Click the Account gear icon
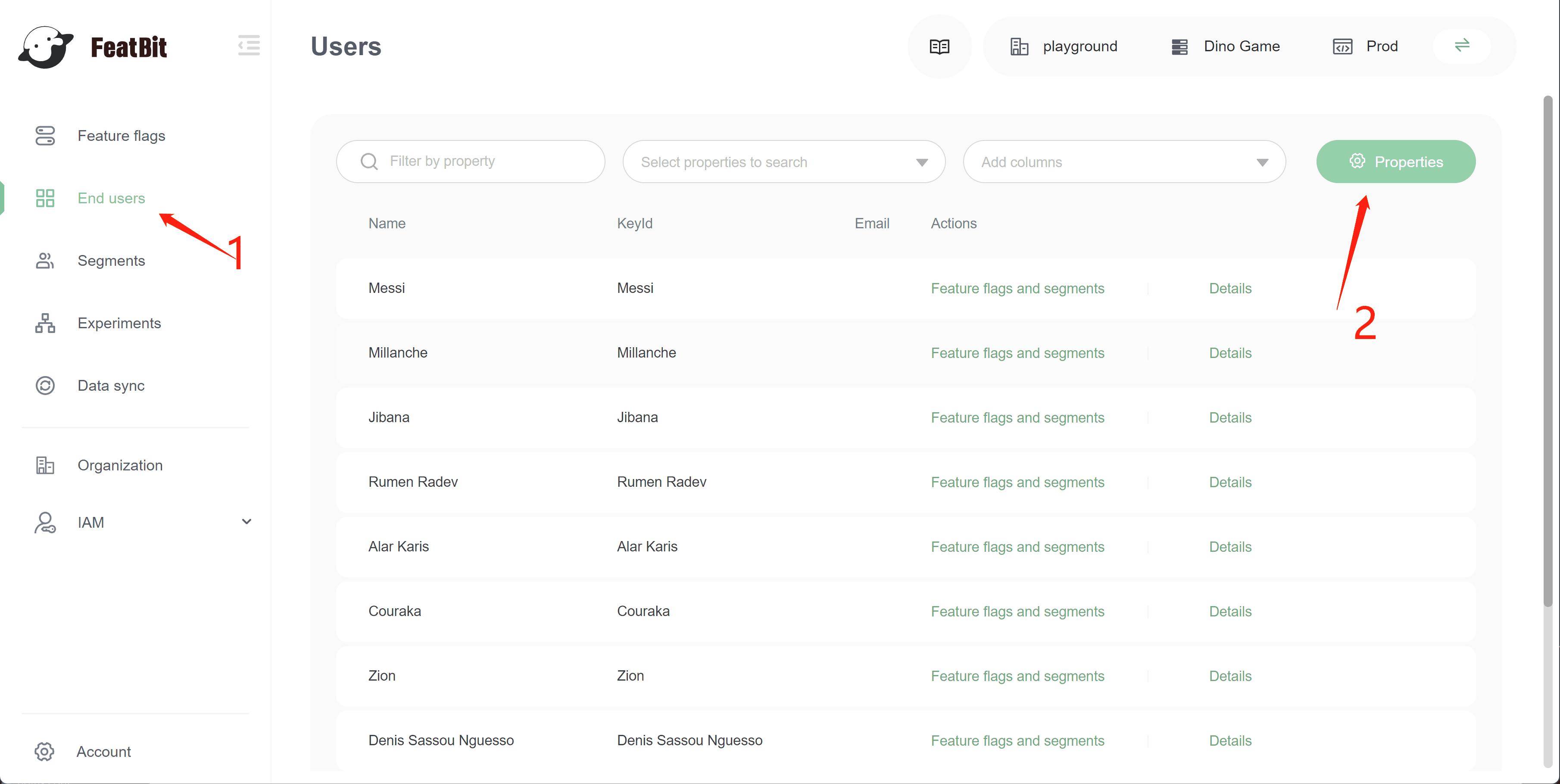Screen dimensions: 1560x784 pyautogui.click(x=44, y=751)
